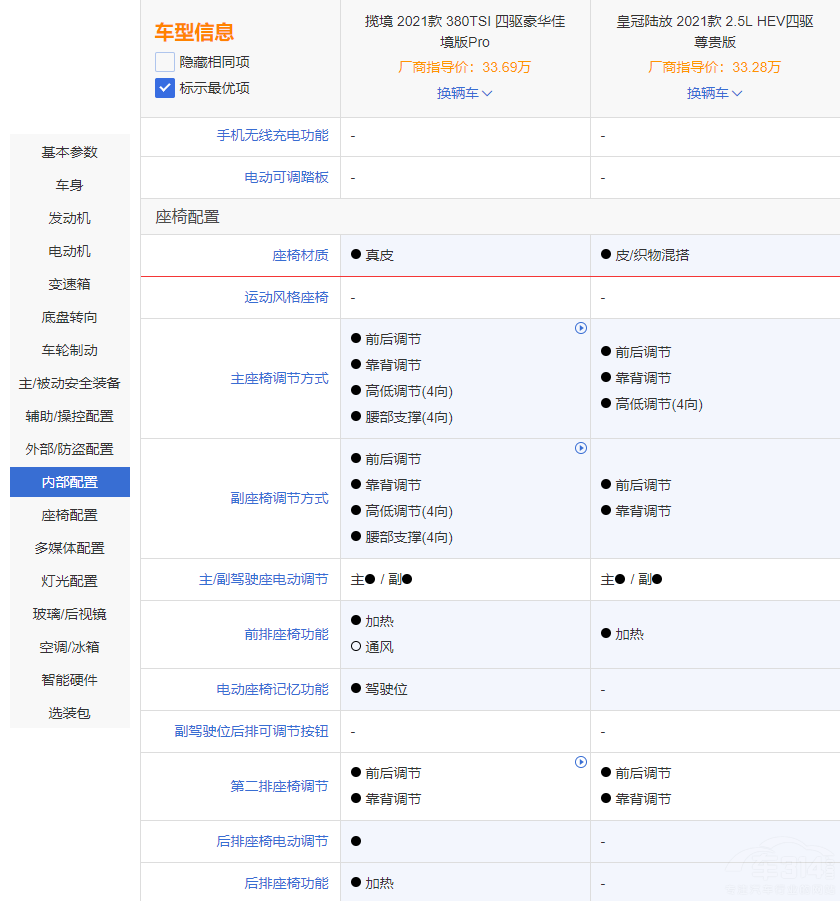Open 换辆车 dropdown for 揽境

(x=465, y=93)
